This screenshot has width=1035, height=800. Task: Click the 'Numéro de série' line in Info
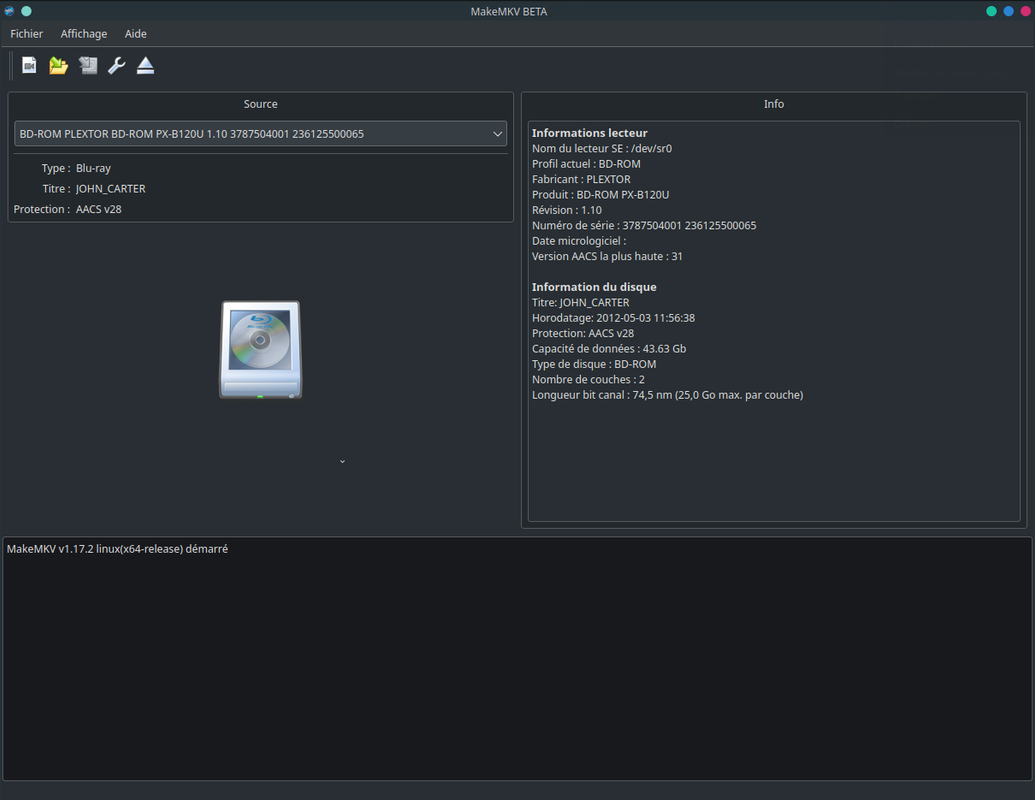(644, 226)
